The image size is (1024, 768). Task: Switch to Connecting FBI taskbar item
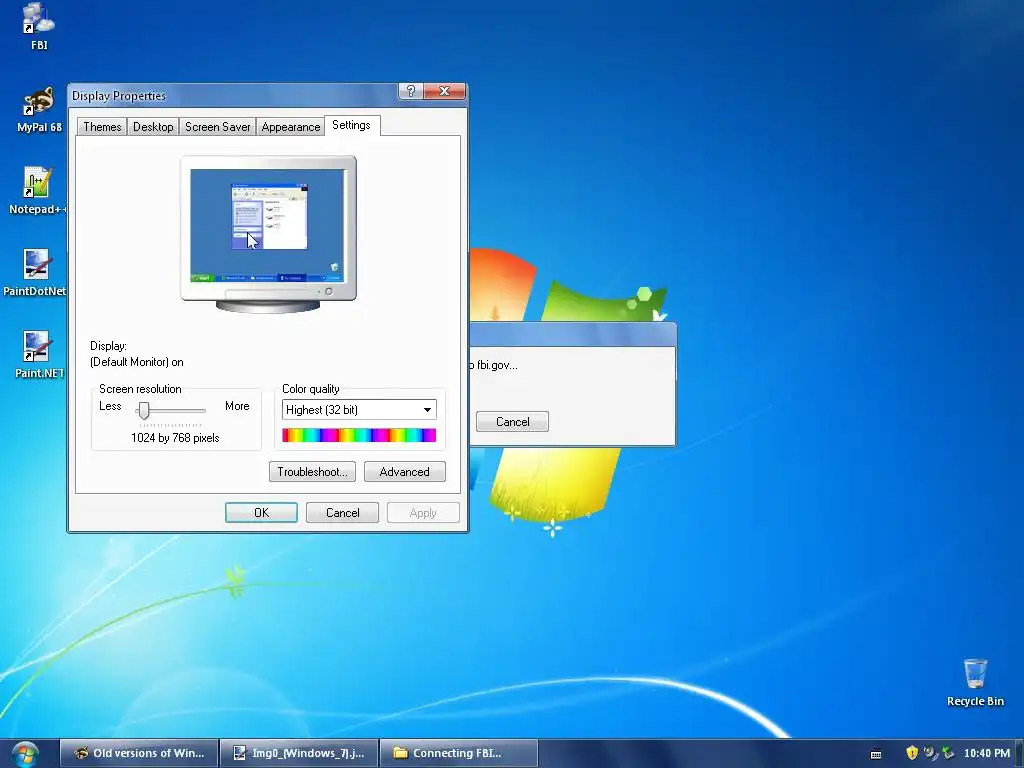point(458,753)
